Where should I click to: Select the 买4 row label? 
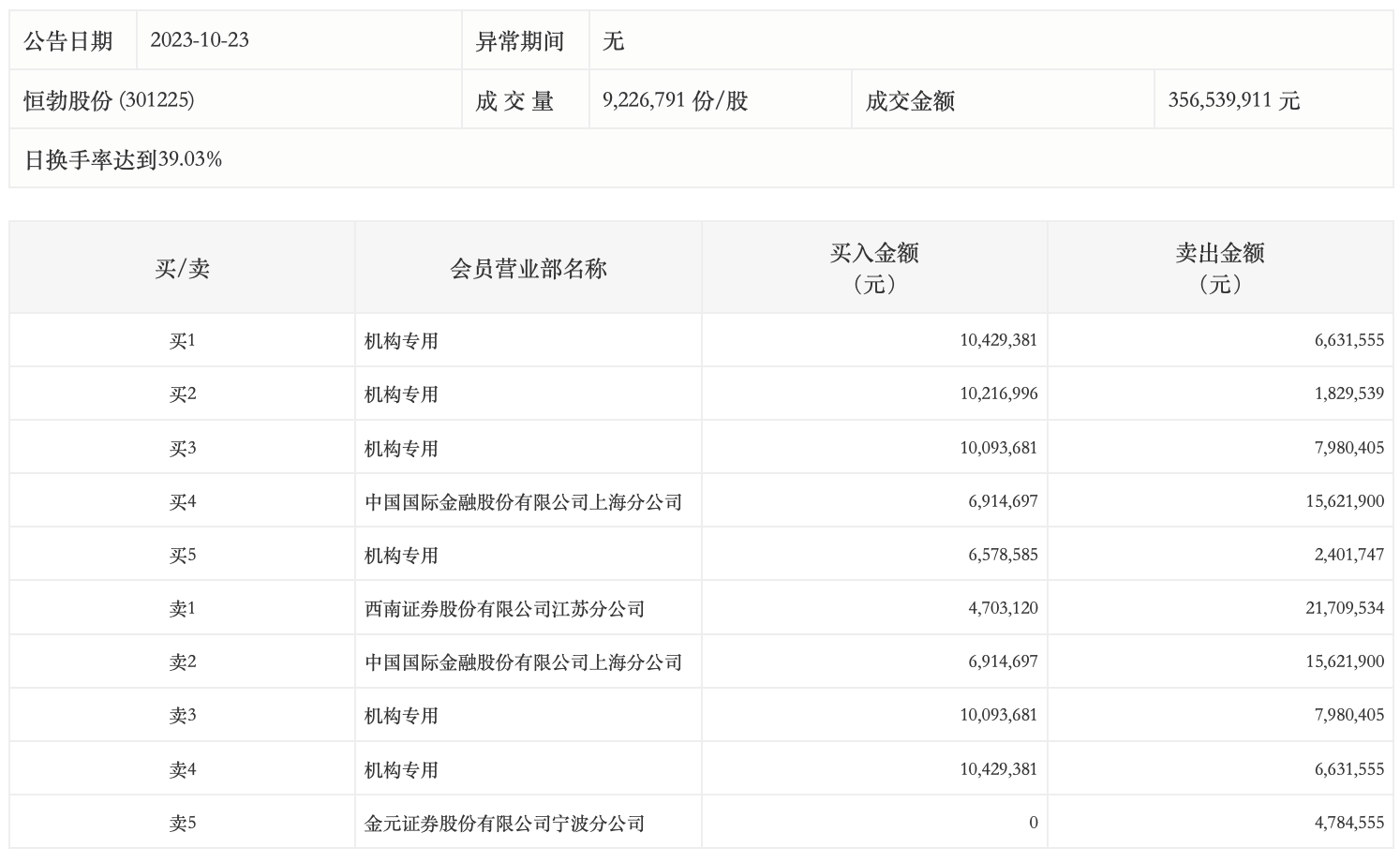(x=183, y=502)
